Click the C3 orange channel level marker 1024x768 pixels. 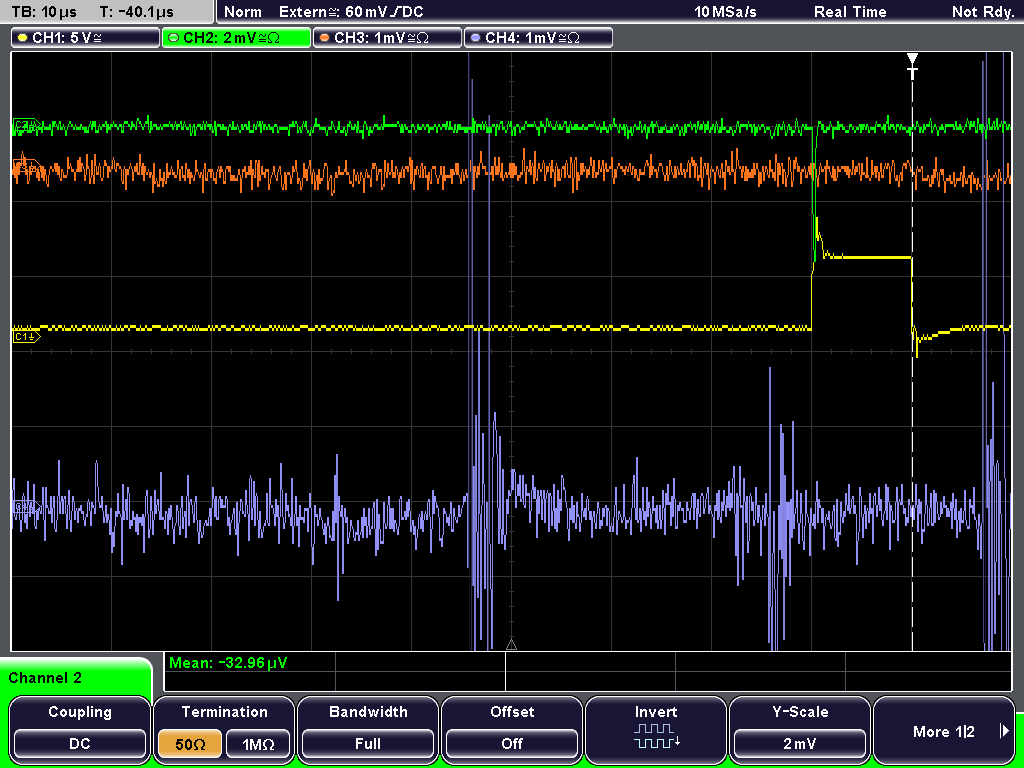point(26,168)
